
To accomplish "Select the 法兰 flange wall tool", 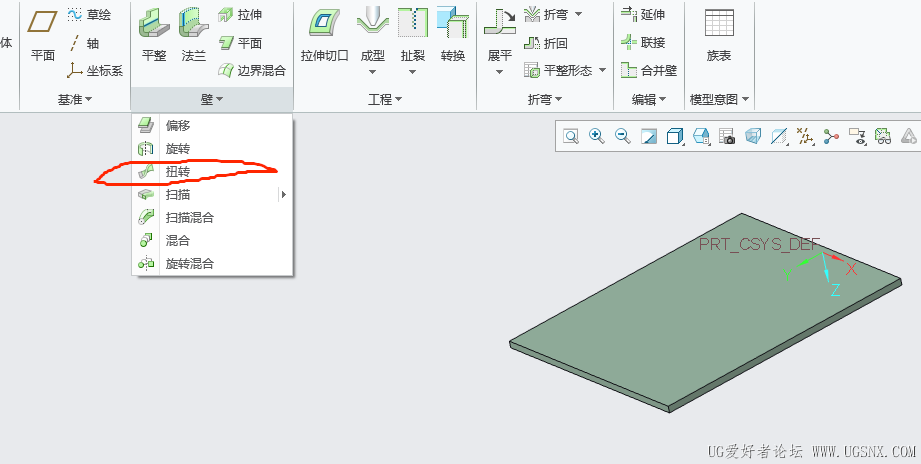I will pyautogui.click(x=194, y=35).
